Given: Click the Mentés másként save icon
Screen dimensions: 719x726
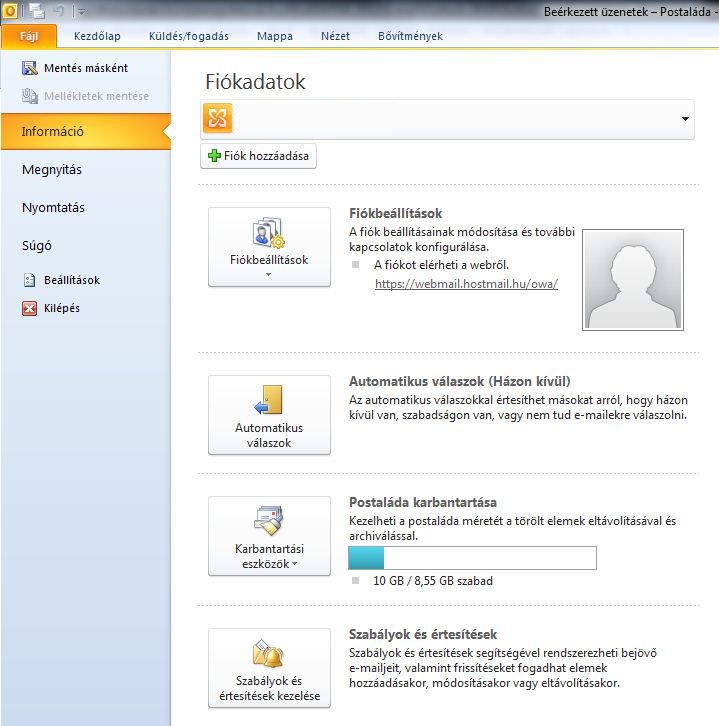Looking at the screenshot, I should click(x=30, y=68).
